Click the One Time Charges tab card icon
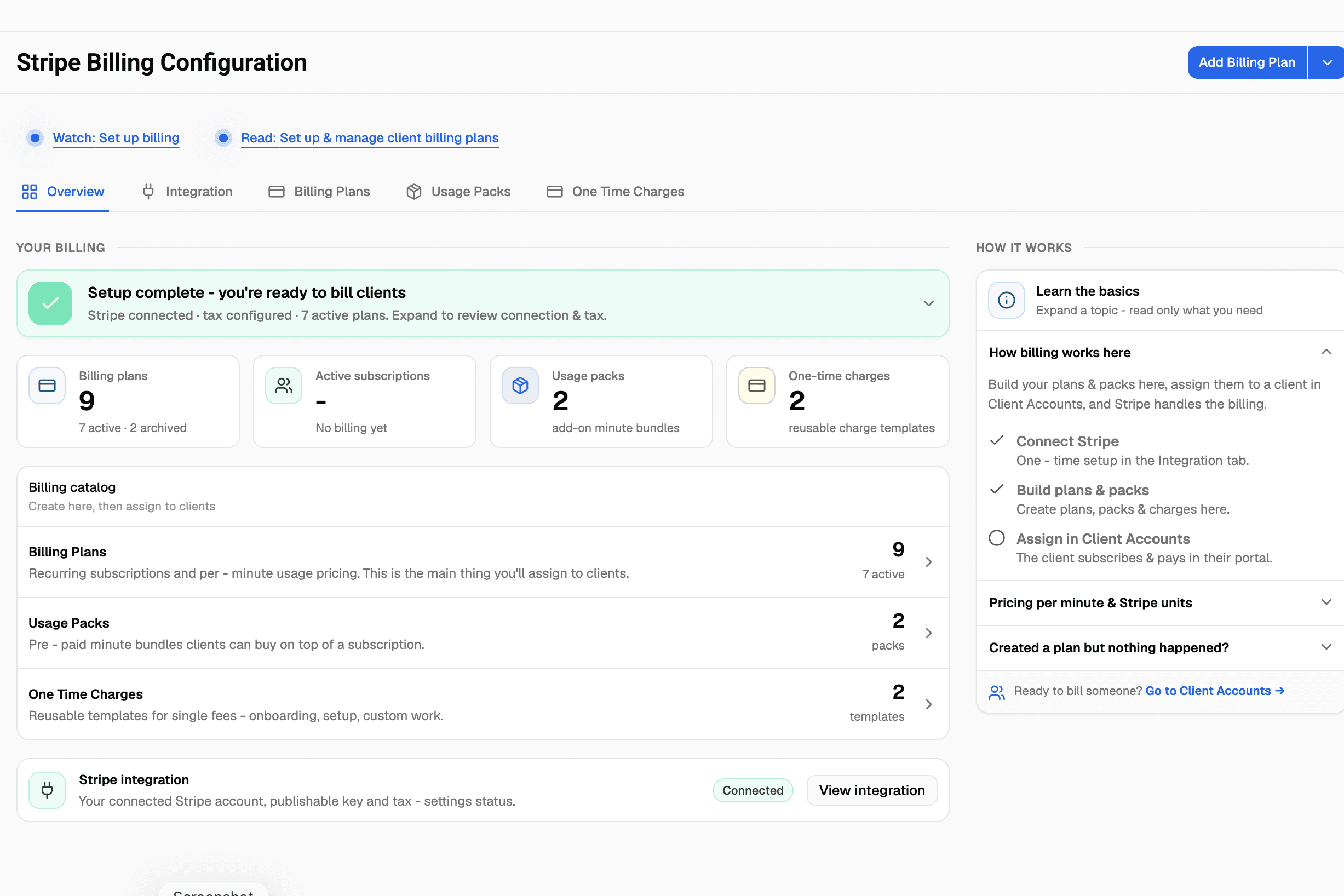The width and height of the screenshot is (1344, 896). [x=554, y=192]
